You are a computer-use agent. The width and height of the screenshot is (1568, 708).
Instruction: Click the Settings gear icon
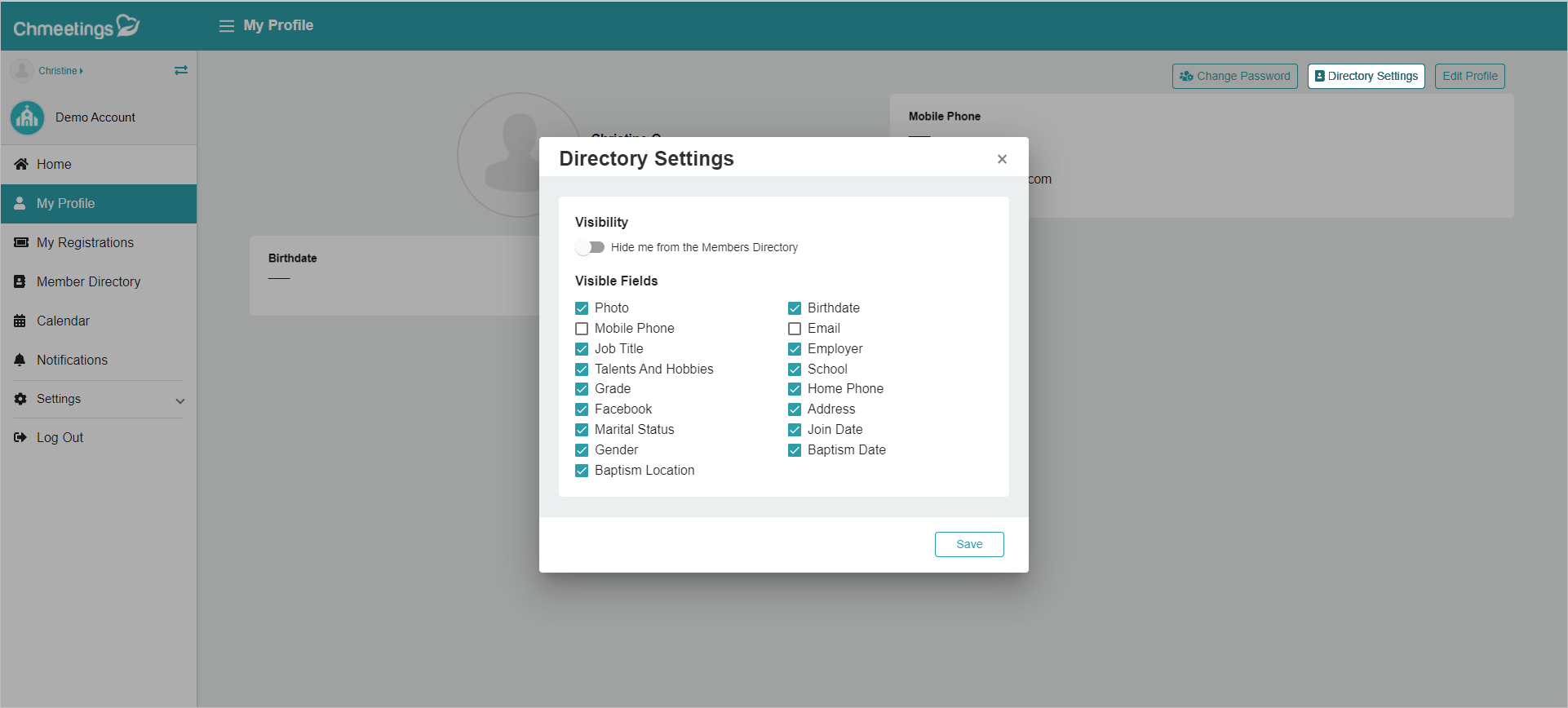click(20, 399)
